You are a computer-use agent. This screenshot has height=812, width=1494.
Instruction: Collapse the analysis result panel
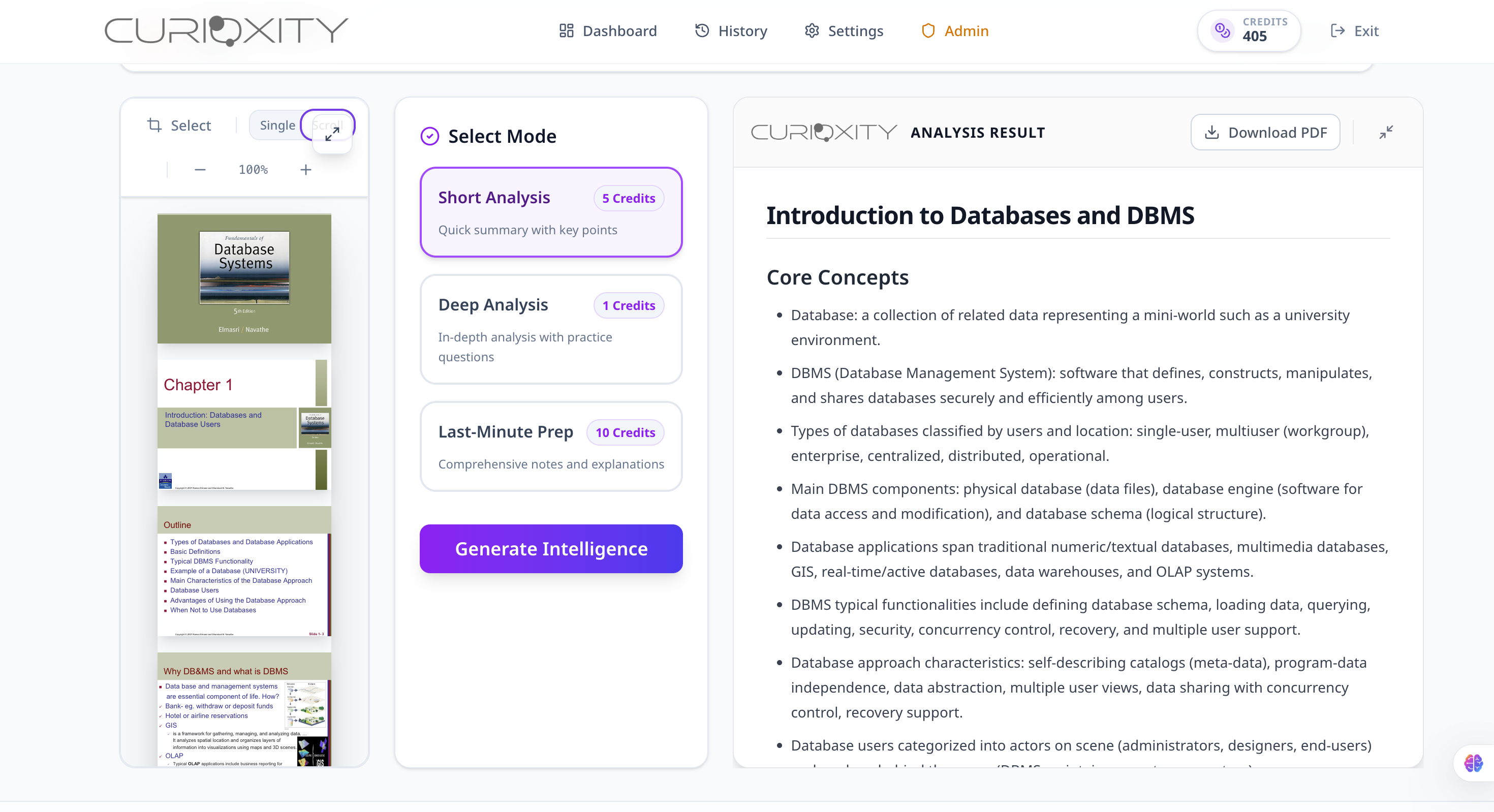click(x=1386, y=132)
